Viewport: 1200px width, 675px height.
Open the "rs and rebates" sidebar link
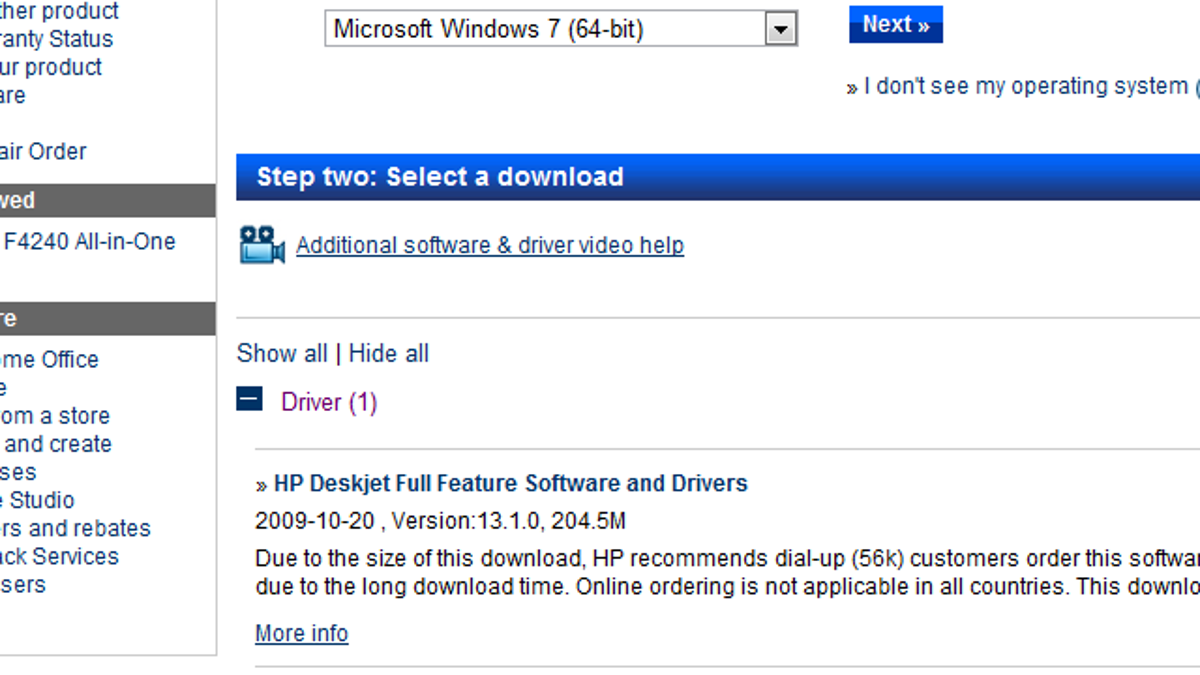pos(76,527)
